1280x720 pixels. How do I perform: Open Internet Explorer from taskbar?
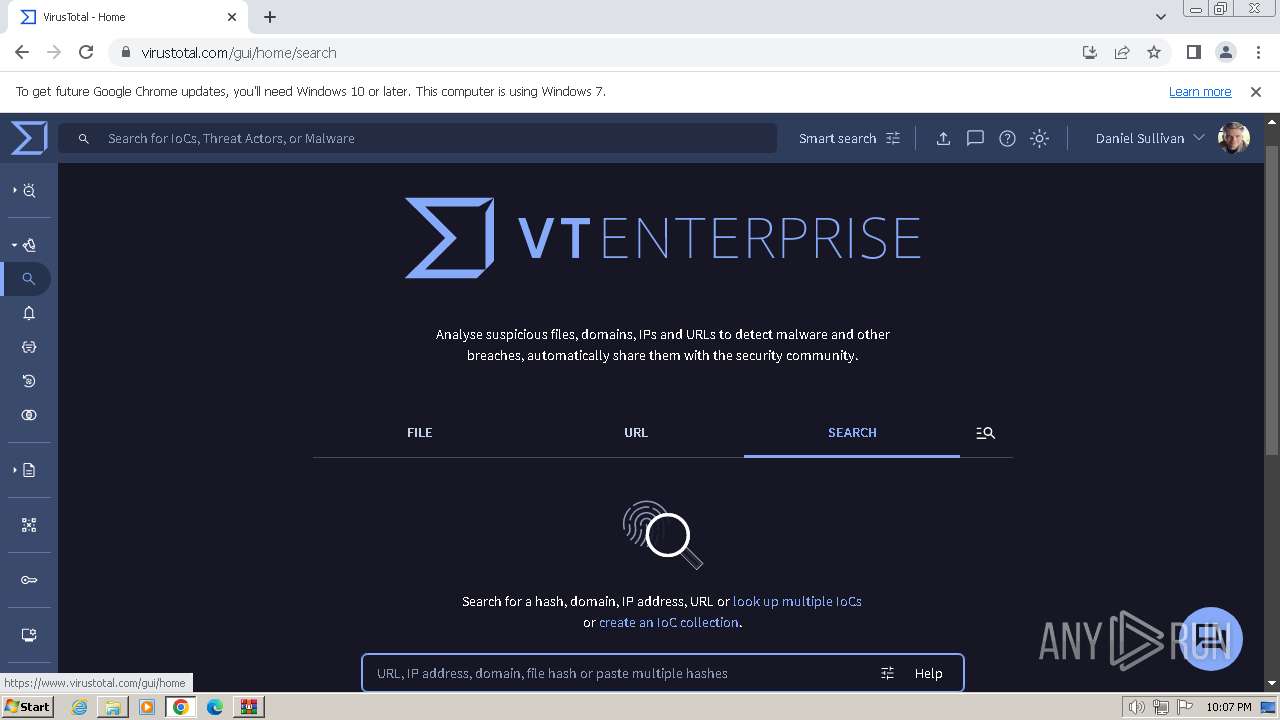tap(79, 707)
